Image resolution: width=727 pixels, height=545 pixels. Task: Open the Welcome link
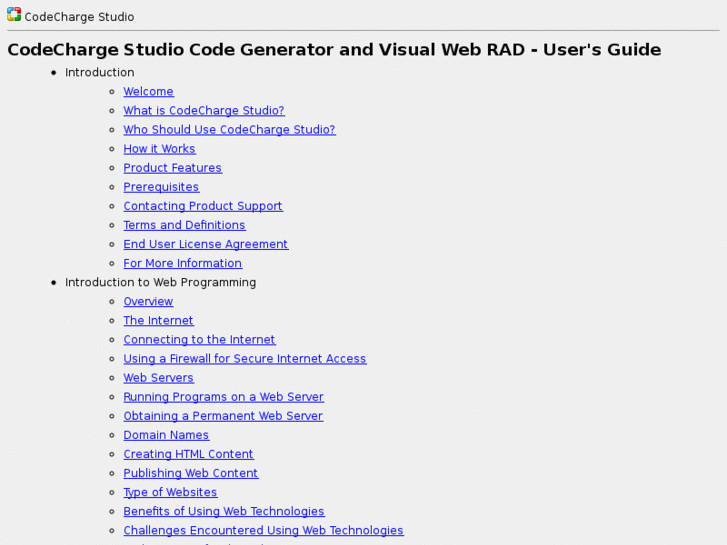[x=148, y=92]
